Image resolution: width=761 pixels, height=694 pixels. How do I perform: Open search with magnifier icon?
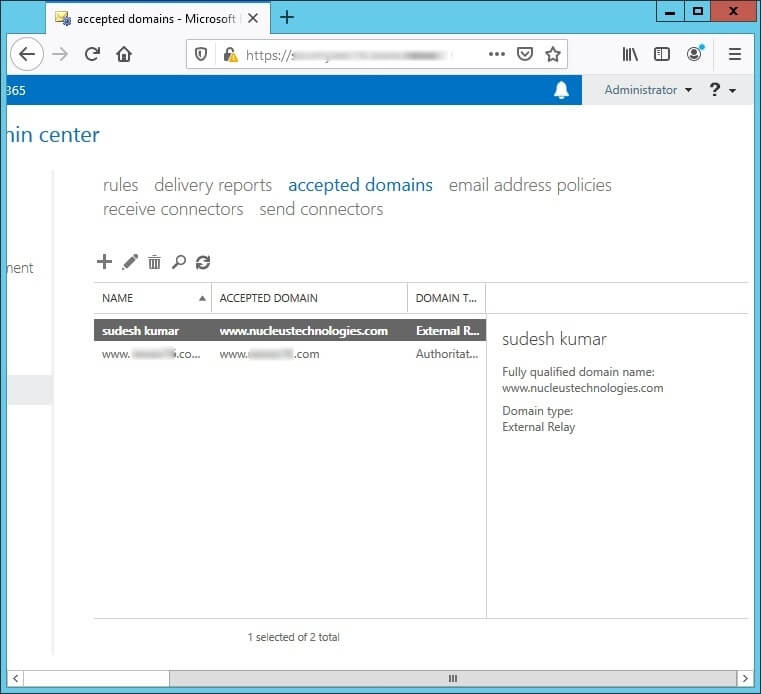click(179, 262)
